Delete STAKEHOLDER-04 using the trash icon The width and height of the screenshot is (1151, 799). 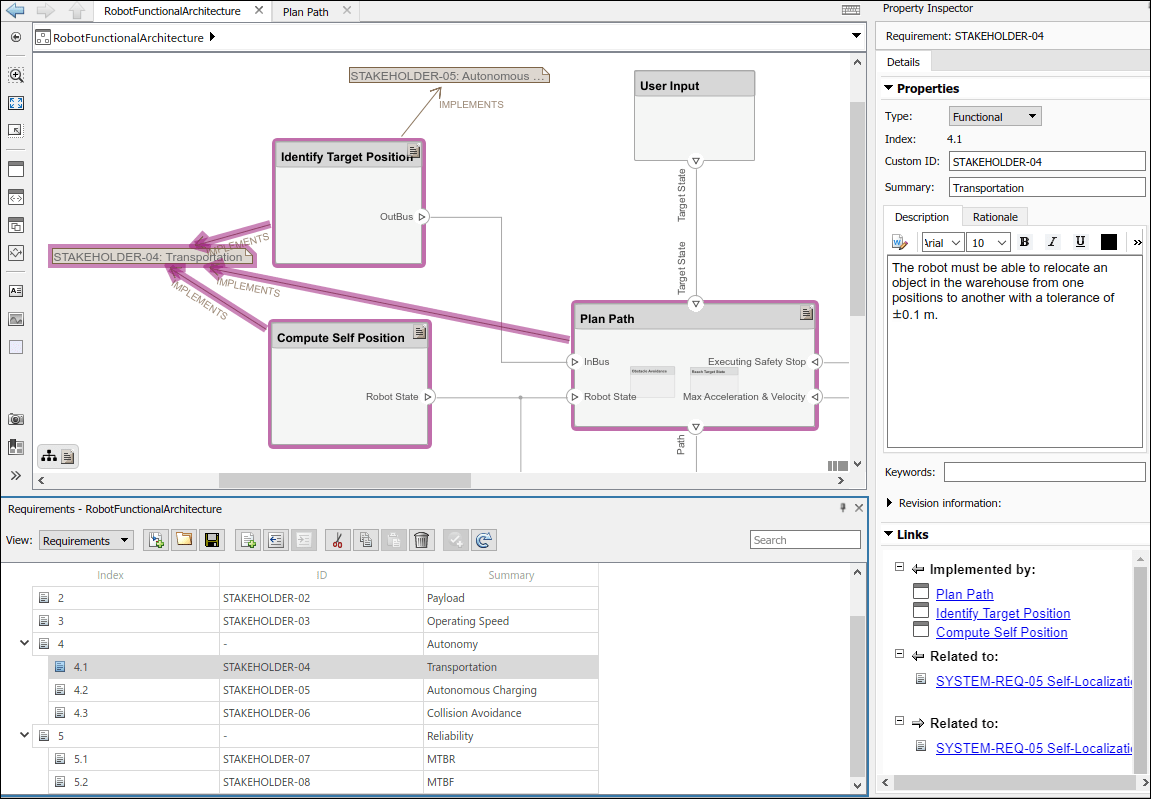tap(422, 540)
